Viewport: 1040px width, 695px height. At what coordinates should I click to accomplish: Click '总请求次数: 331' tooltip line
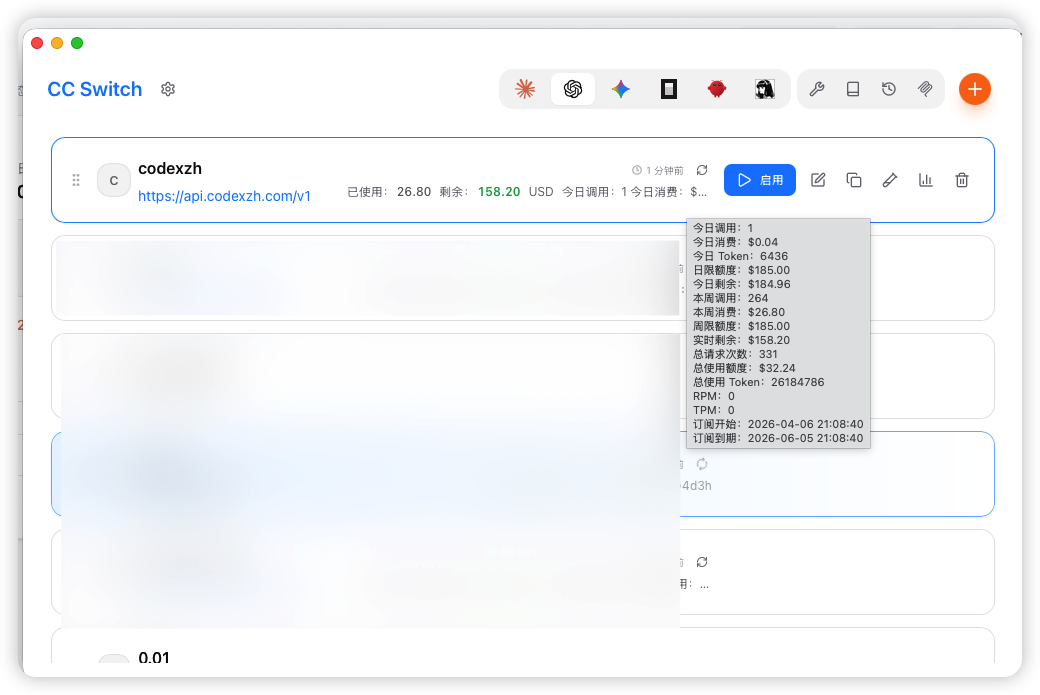(x=735, y=354)
